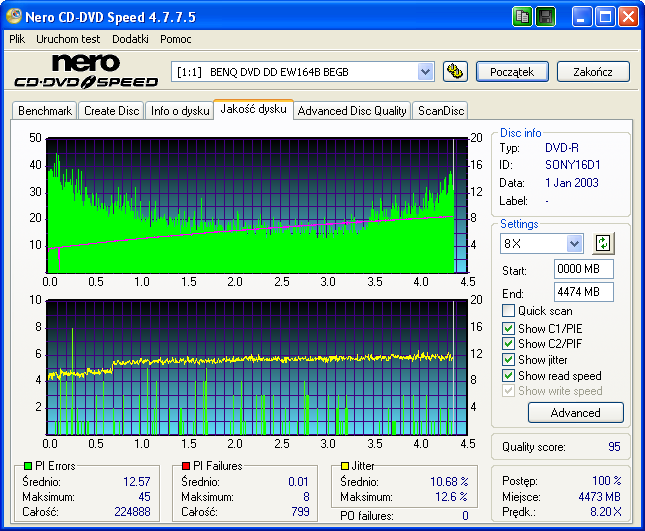Open the Dodatki menu
The width and height of the screenshot is (645, 531).
130,39
